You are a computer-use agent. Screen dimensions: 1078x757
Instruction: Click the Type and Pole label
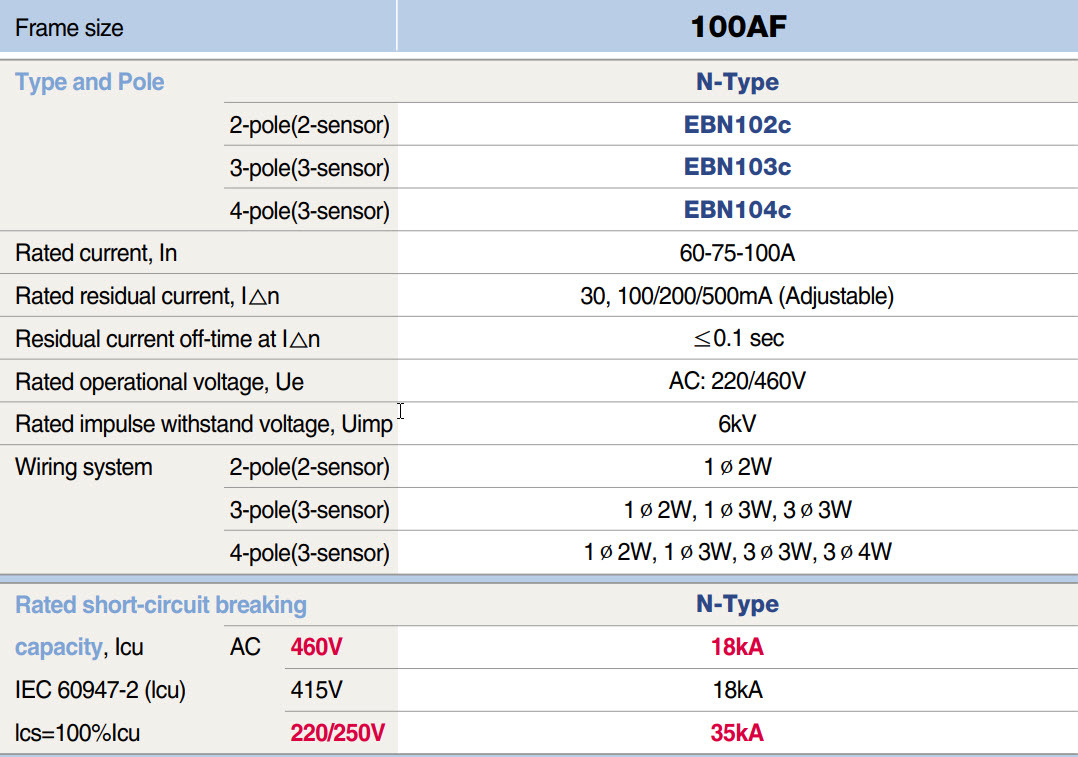[x=89, y=81]
